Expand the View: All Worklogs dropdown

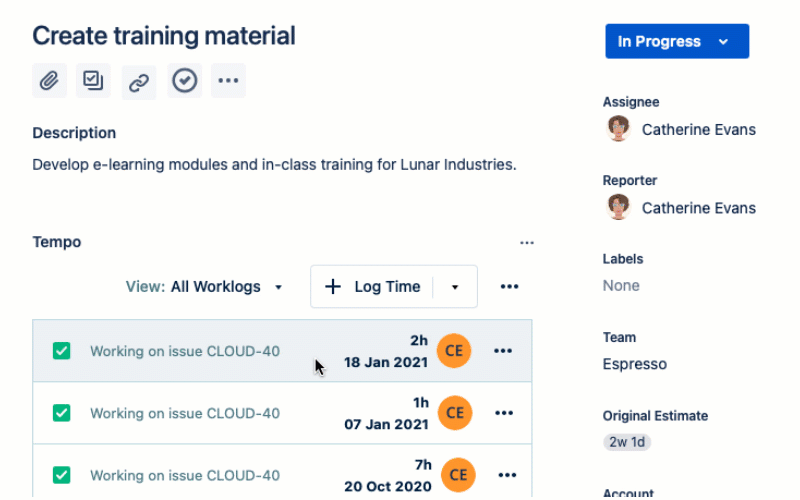pos(205,287)
